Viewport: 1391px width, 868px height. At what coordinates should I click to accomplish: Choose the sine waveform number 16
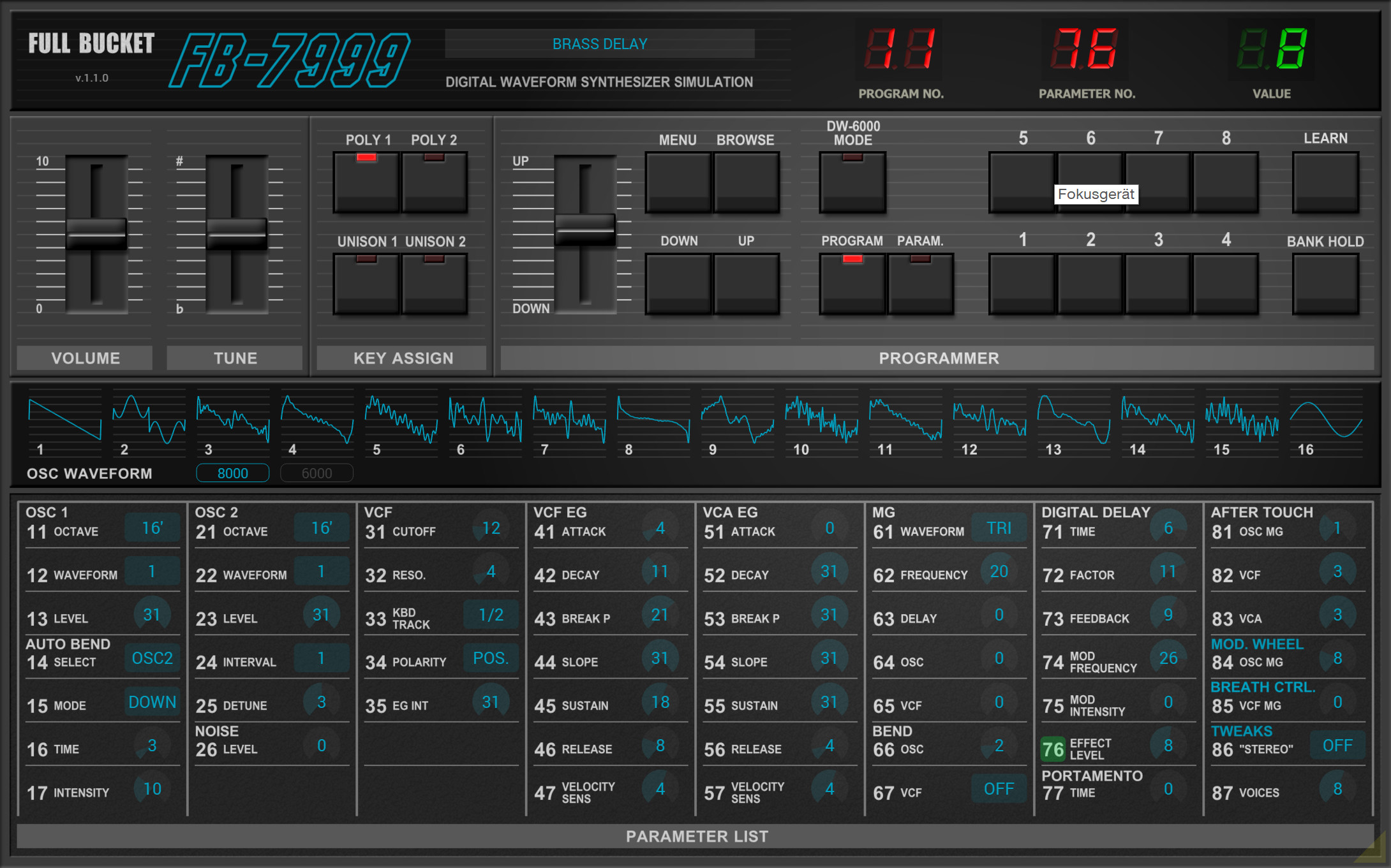1326,419
